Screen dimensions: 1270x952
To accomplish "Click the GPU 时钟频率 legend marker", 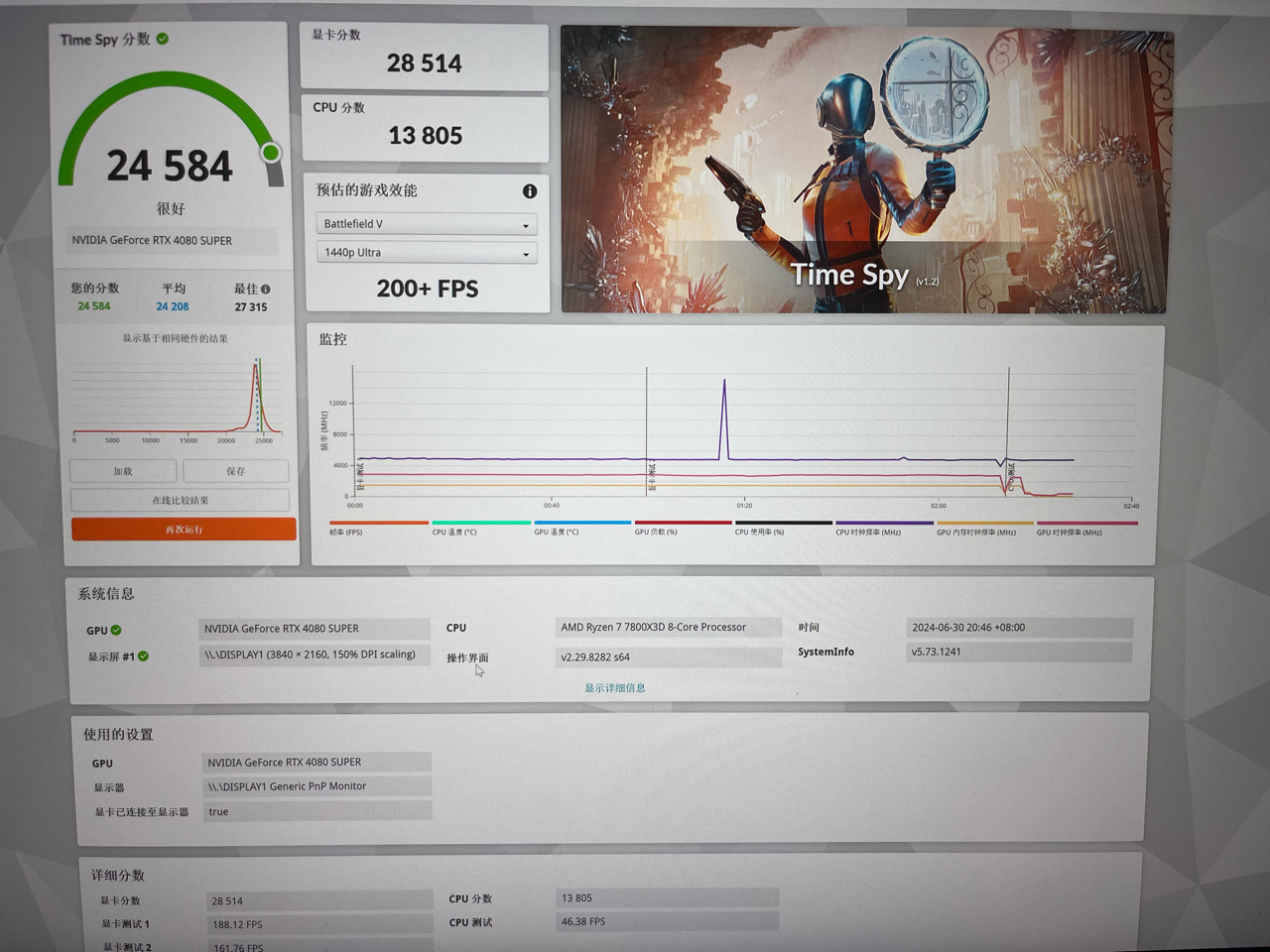I will pos(1086,523).
